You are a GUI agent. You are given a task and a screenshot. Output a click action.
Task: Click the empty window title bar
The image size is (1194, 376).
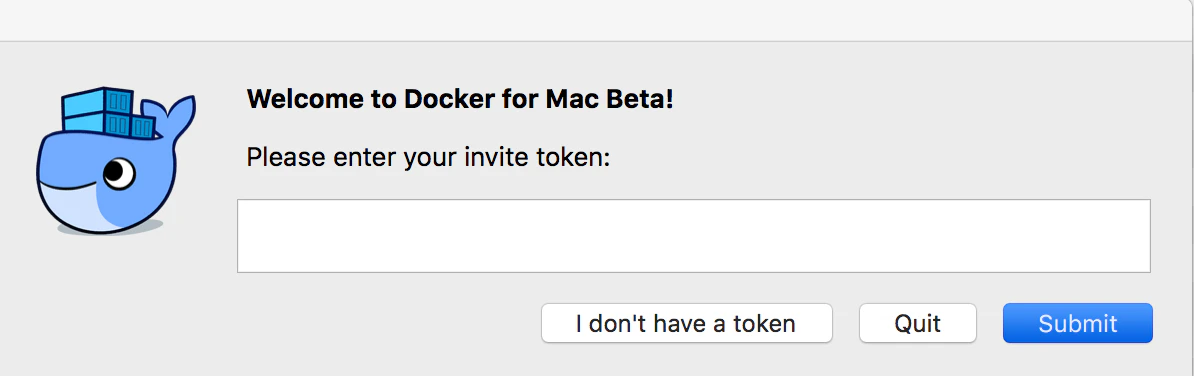597,20
